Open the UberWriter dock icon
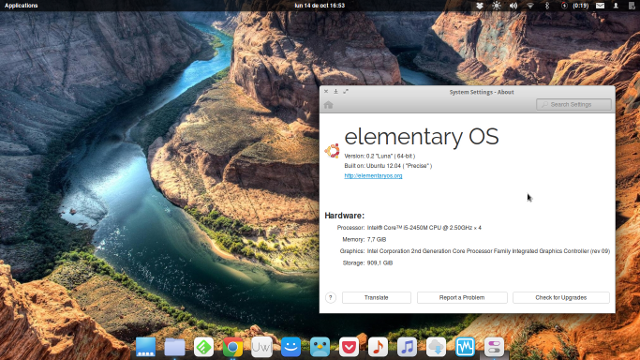Image resolution: width=640 pixels, height=360 pixels. [x=262, y=347]
